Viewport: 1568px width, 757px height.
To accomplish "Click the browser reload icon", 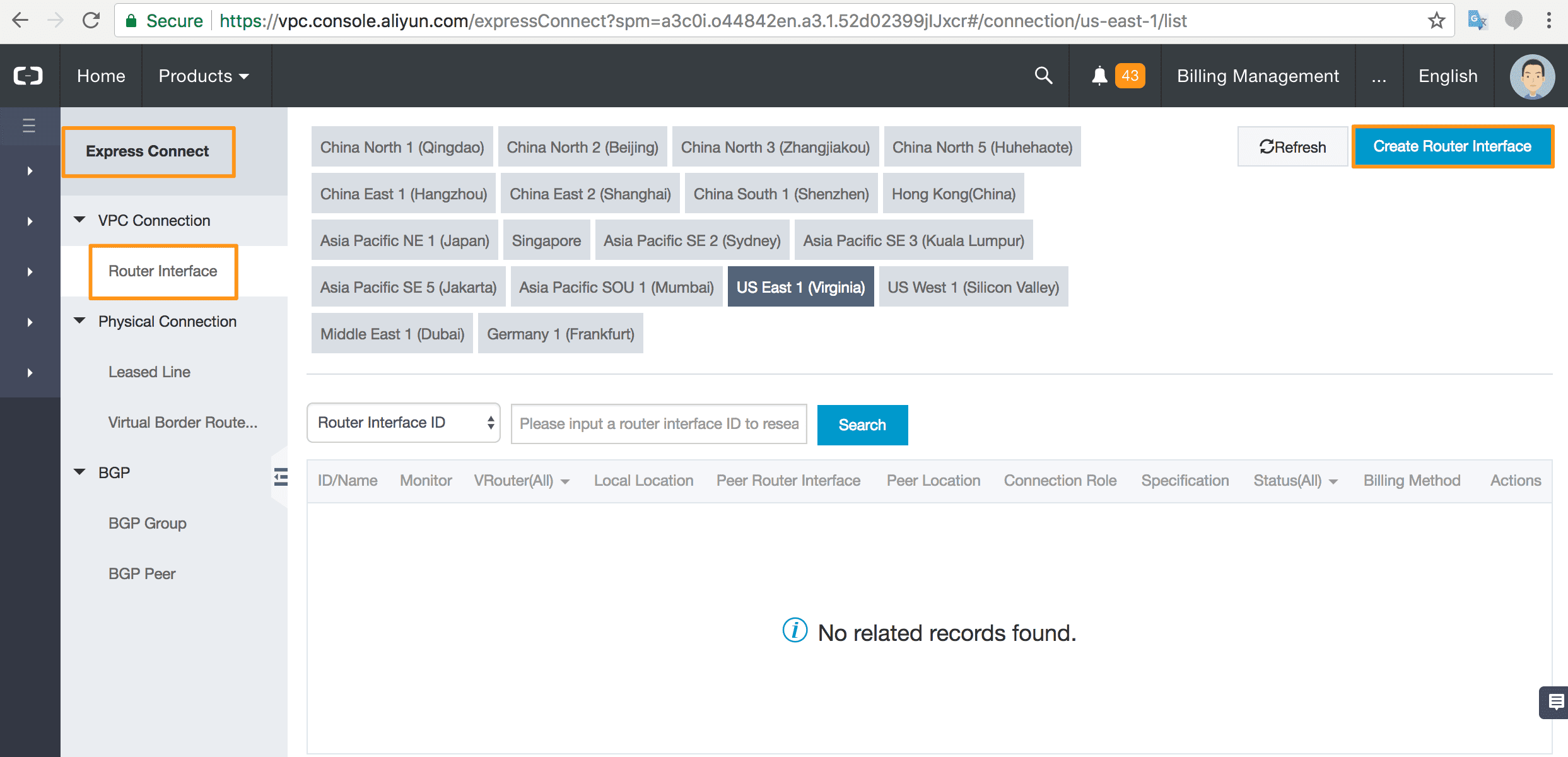I will [91, 21].
